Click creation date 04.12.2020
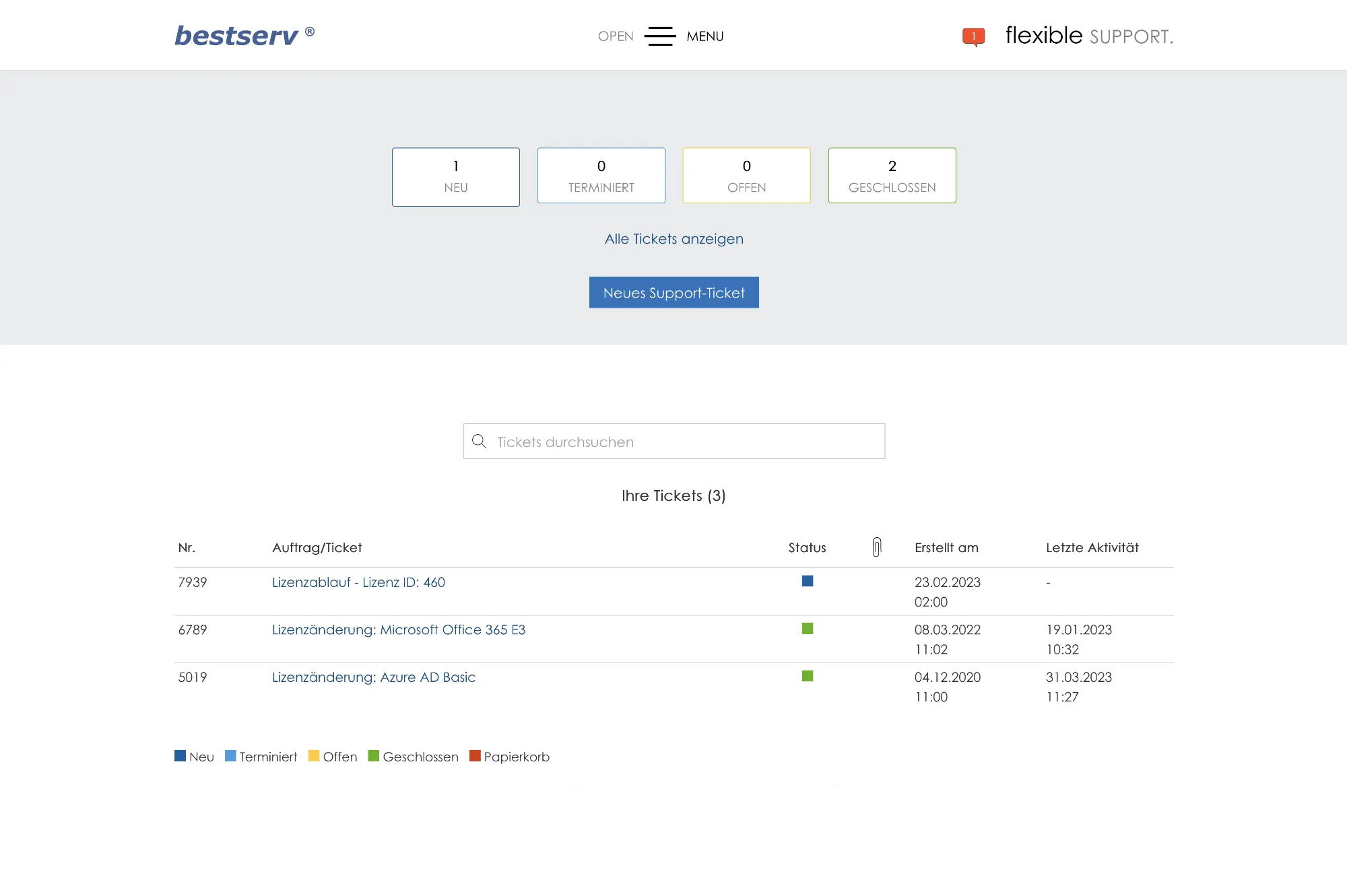1347x896 pixels. (x=948, y=677)
